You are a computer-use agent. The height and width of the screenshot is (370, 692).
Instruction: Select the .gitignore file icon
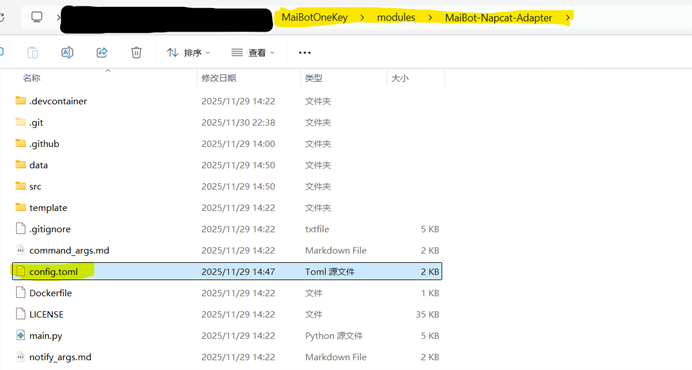coord(20,228)
